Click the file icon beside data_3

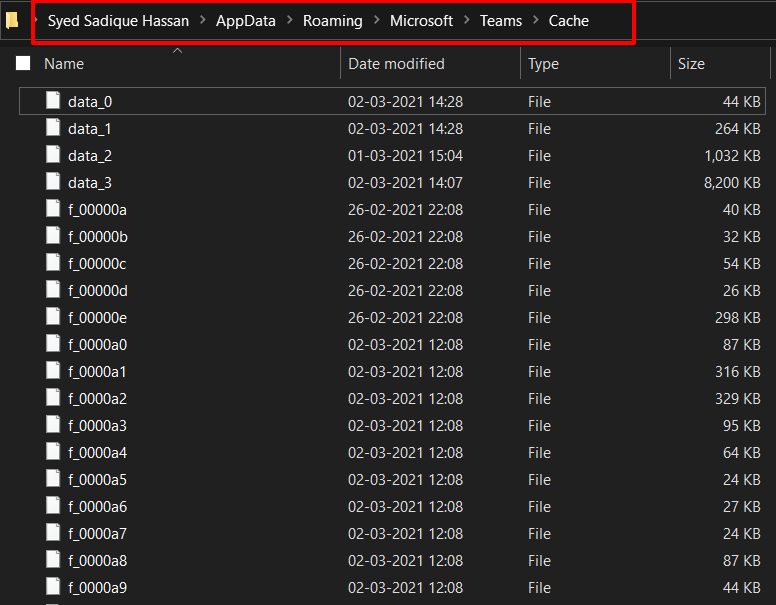(53, 182)
